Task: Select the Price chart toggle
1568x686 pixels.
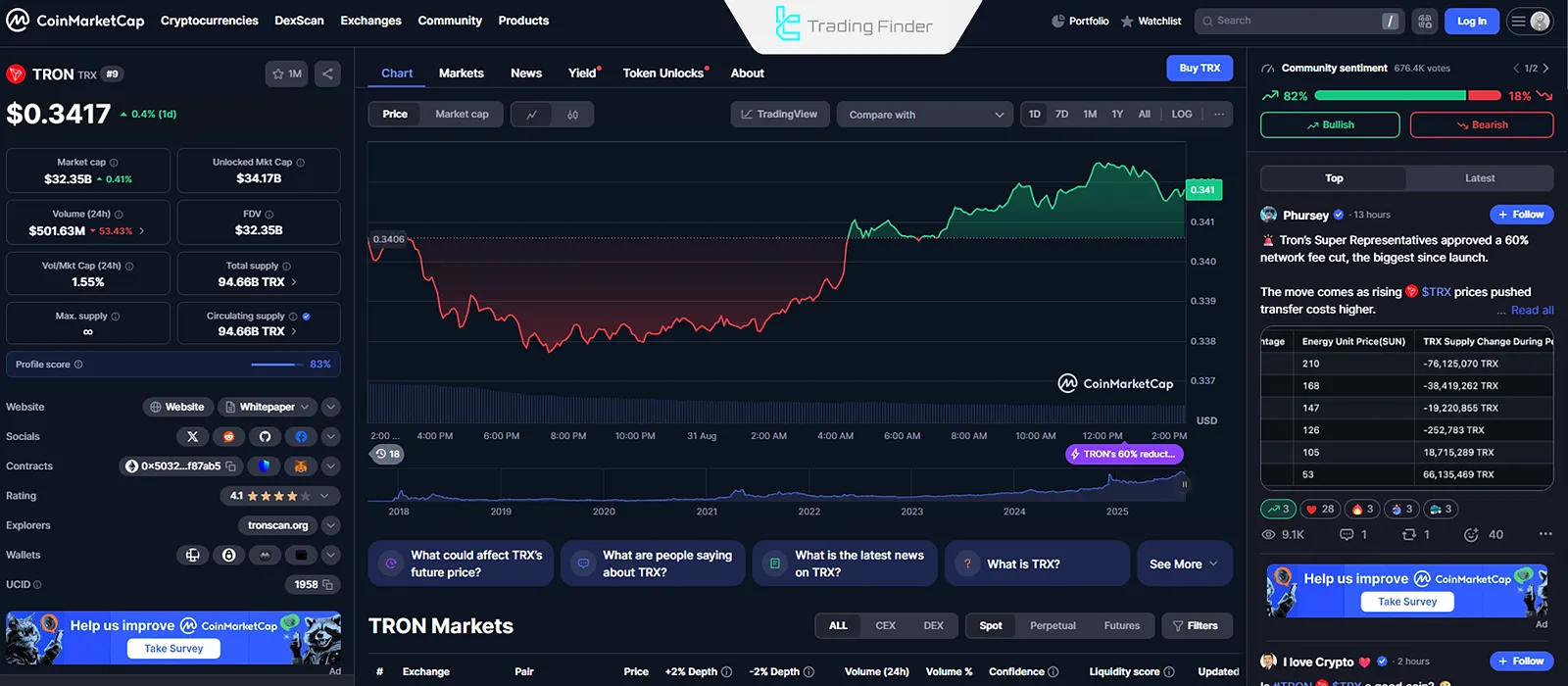Action: point(395,115)
